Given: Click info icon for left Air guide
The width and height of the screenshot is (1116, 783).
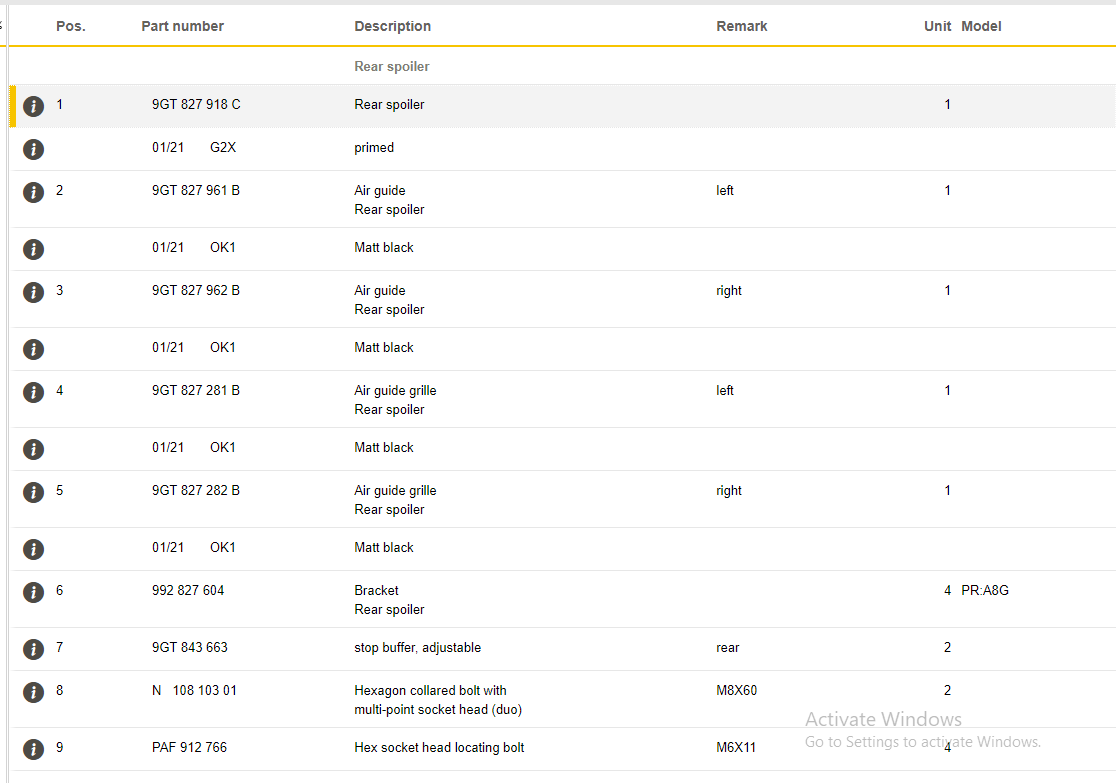Looking at the screenshot, I should [x=34, y=192].
